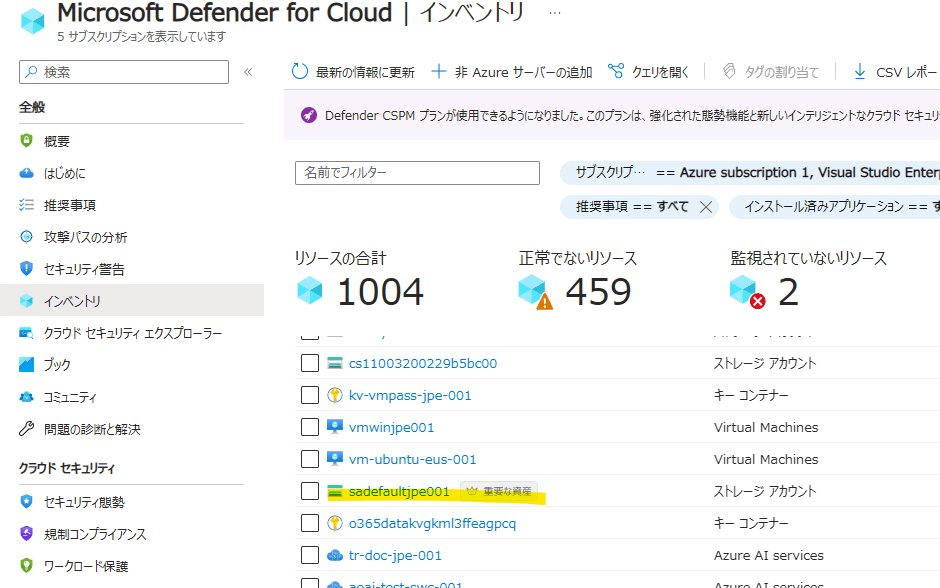Screen dimensions: 940x588
Task: Remove the 推奨事項 == すべて filter with X
Action: (706, 207)
